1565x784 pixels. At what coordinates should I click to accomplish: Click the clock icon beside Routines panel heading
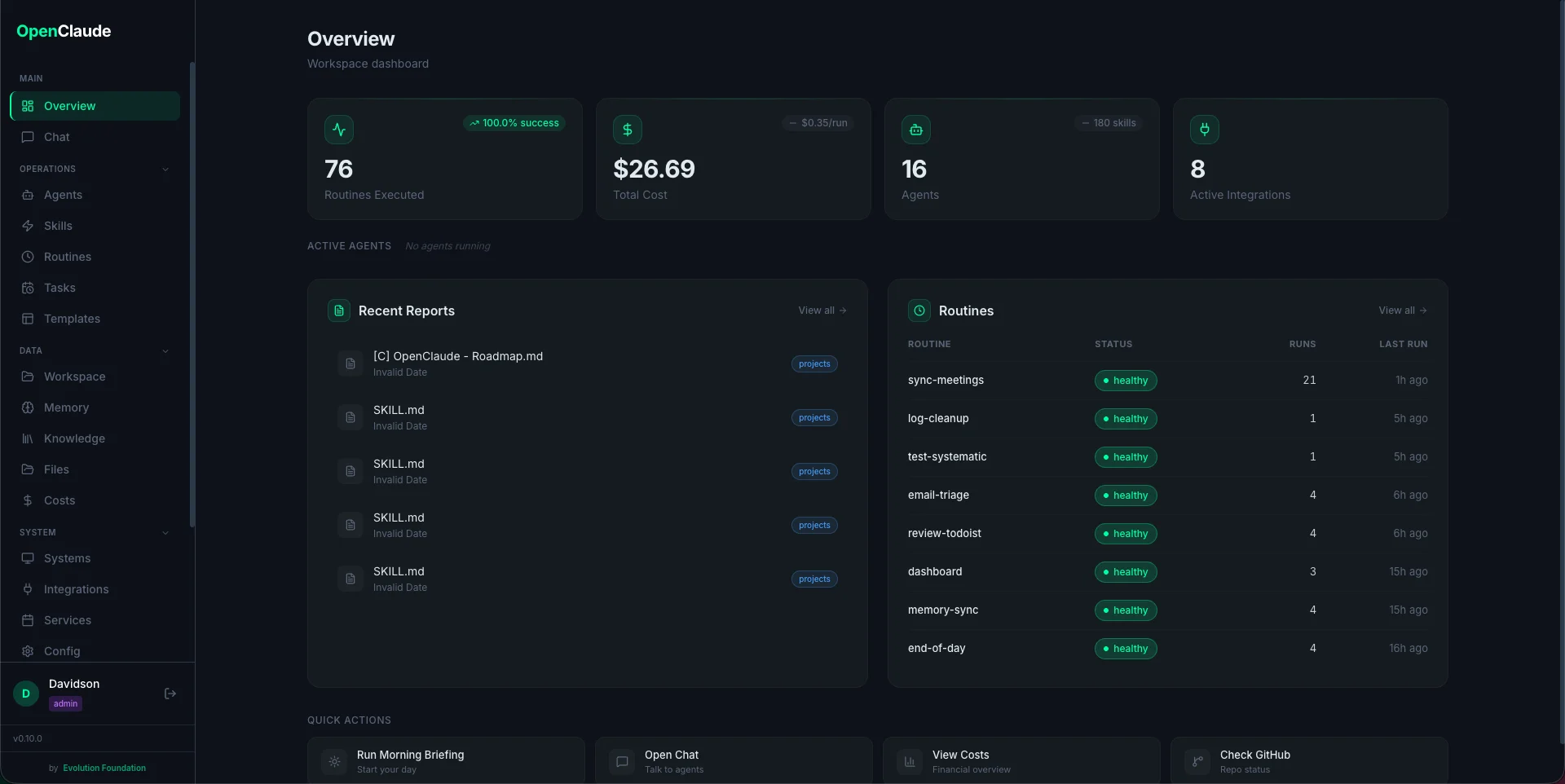pyautogui.click(x=919, y=311)
